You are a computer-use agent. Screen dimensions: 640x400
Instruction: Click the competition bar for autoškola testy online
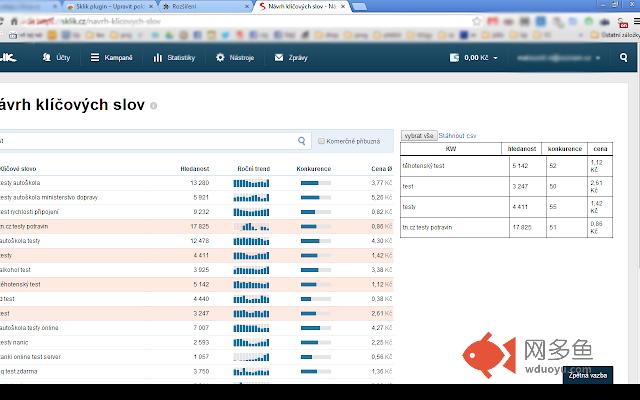316,328
